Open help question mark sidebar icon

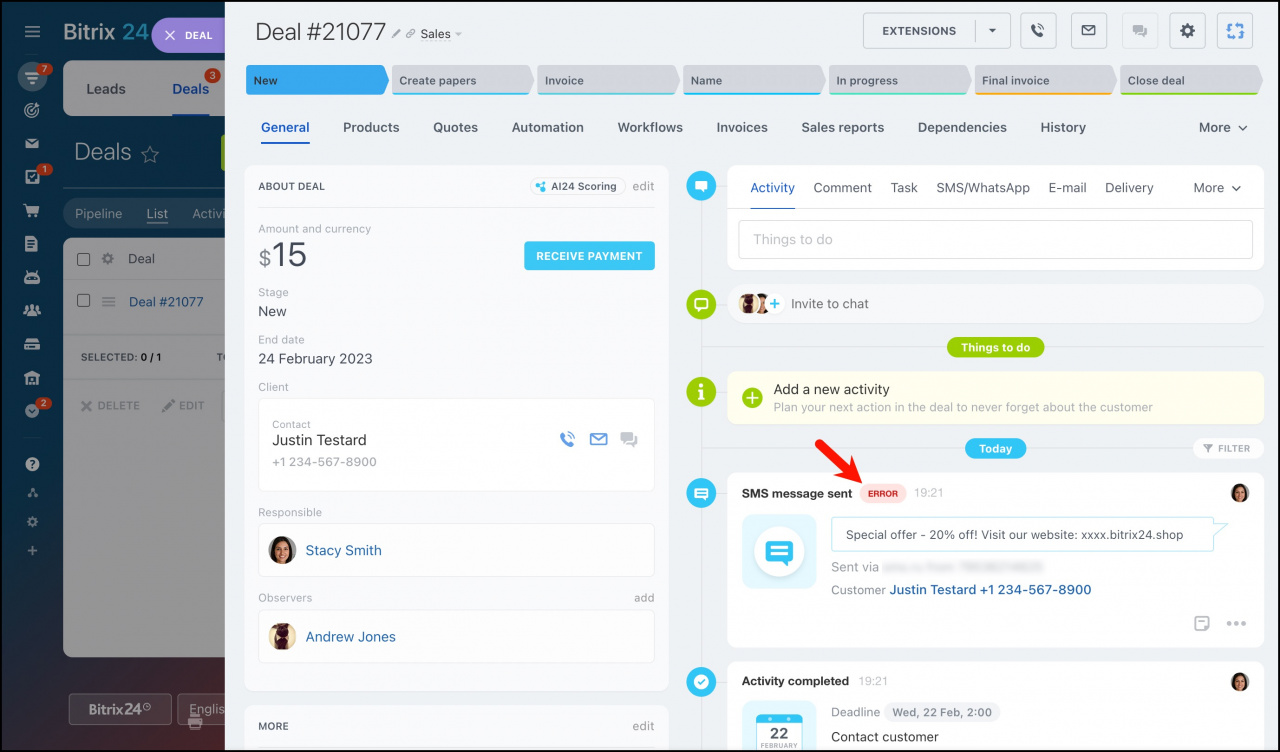pos(32,464)
